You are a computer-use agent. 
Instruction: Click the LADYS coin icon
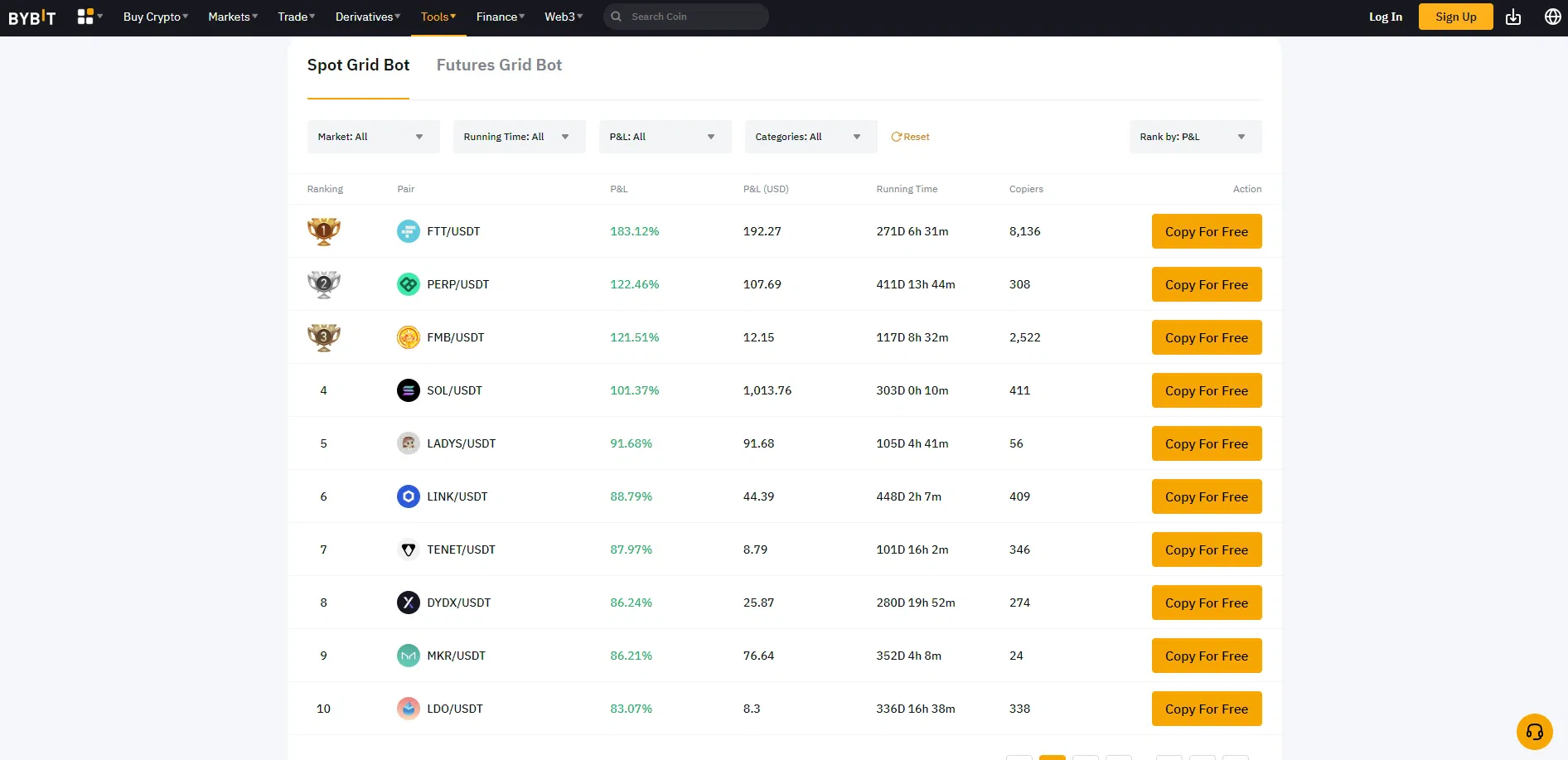point(409,443)
